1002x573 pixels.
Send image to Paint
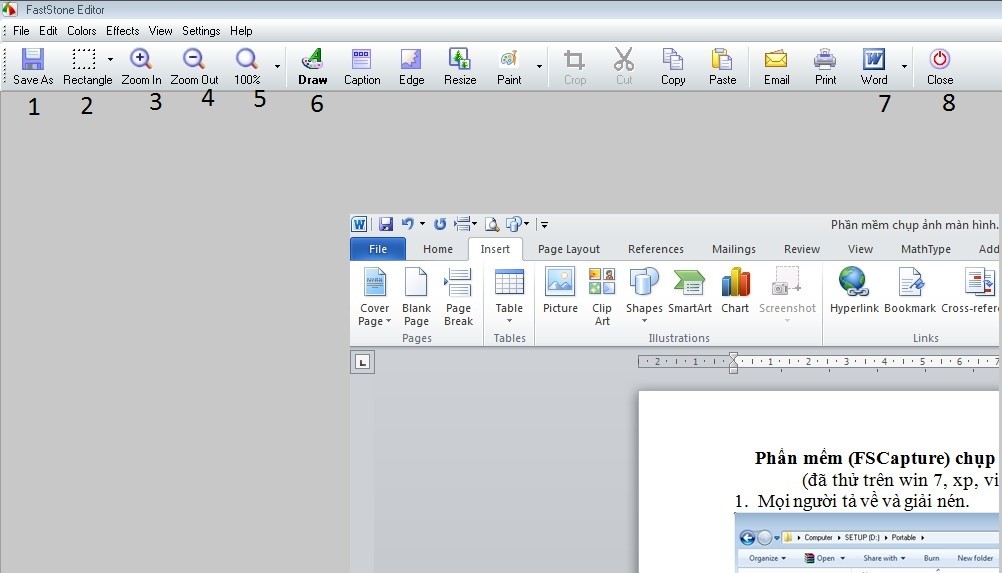pos(509,66)
